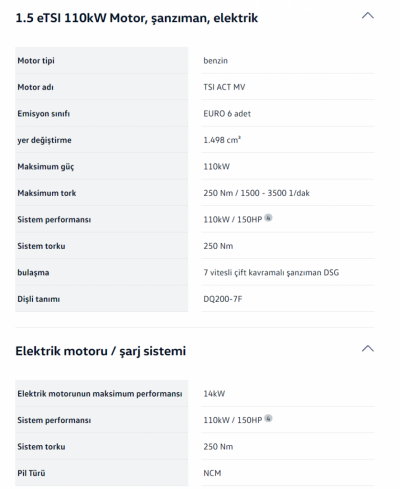400x489 pixels.
Task: Collapse the Elektrik motoru / şarj sistemi chevron
Action: (x=368, y=349)
